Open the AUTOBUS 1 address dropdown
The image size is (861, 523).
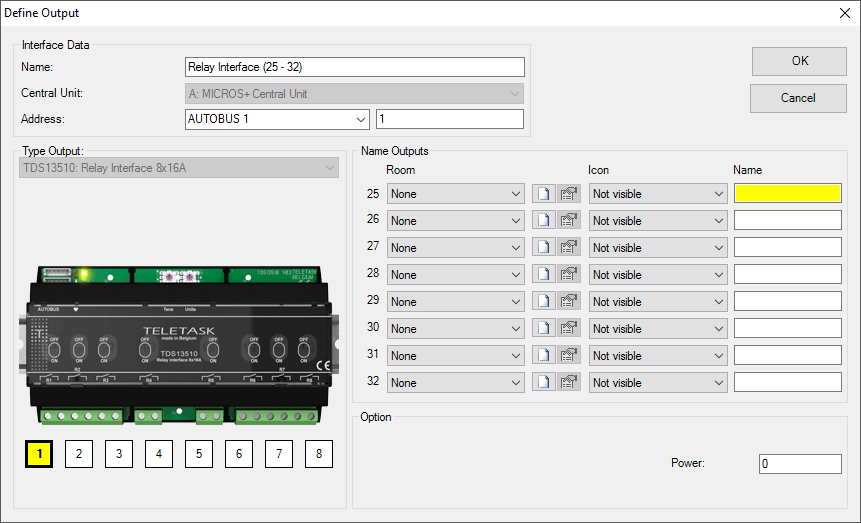[278, 120]
